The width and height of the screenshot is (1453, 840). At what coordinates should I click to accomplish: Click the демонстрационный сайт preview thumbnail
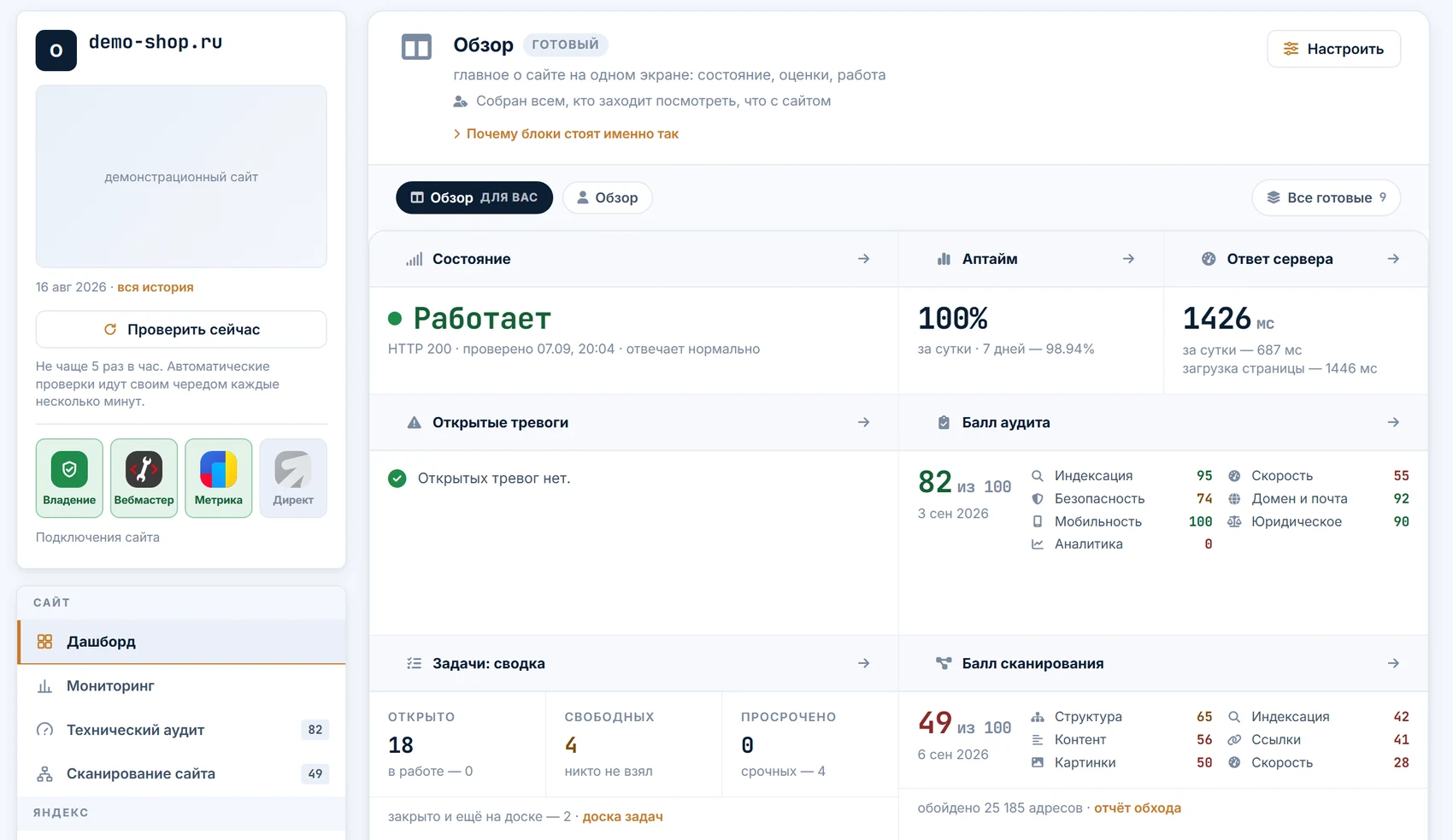coord(181,176)
